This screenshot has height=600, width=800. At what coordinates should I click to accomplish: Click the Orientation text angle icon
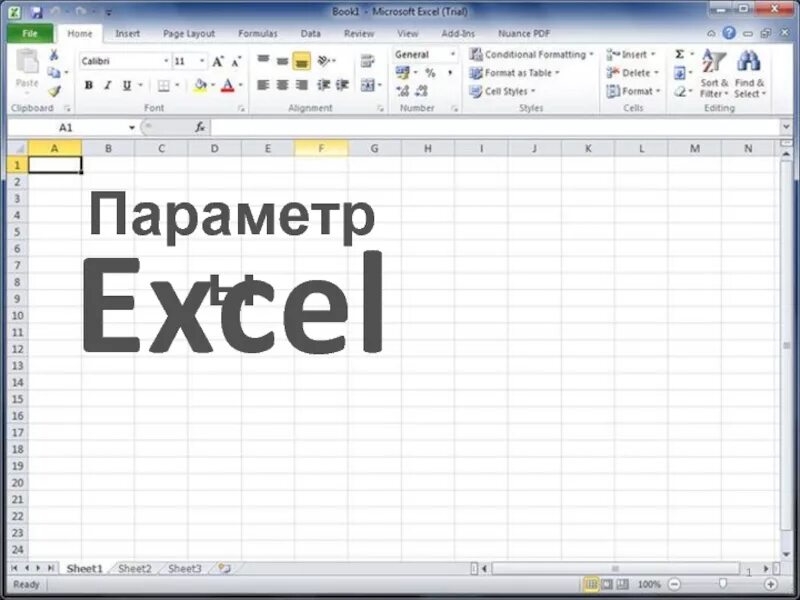323,61
